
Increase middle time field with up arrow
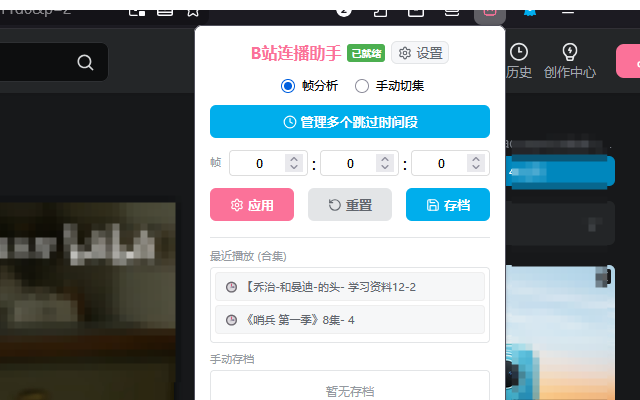pos(385,159)
